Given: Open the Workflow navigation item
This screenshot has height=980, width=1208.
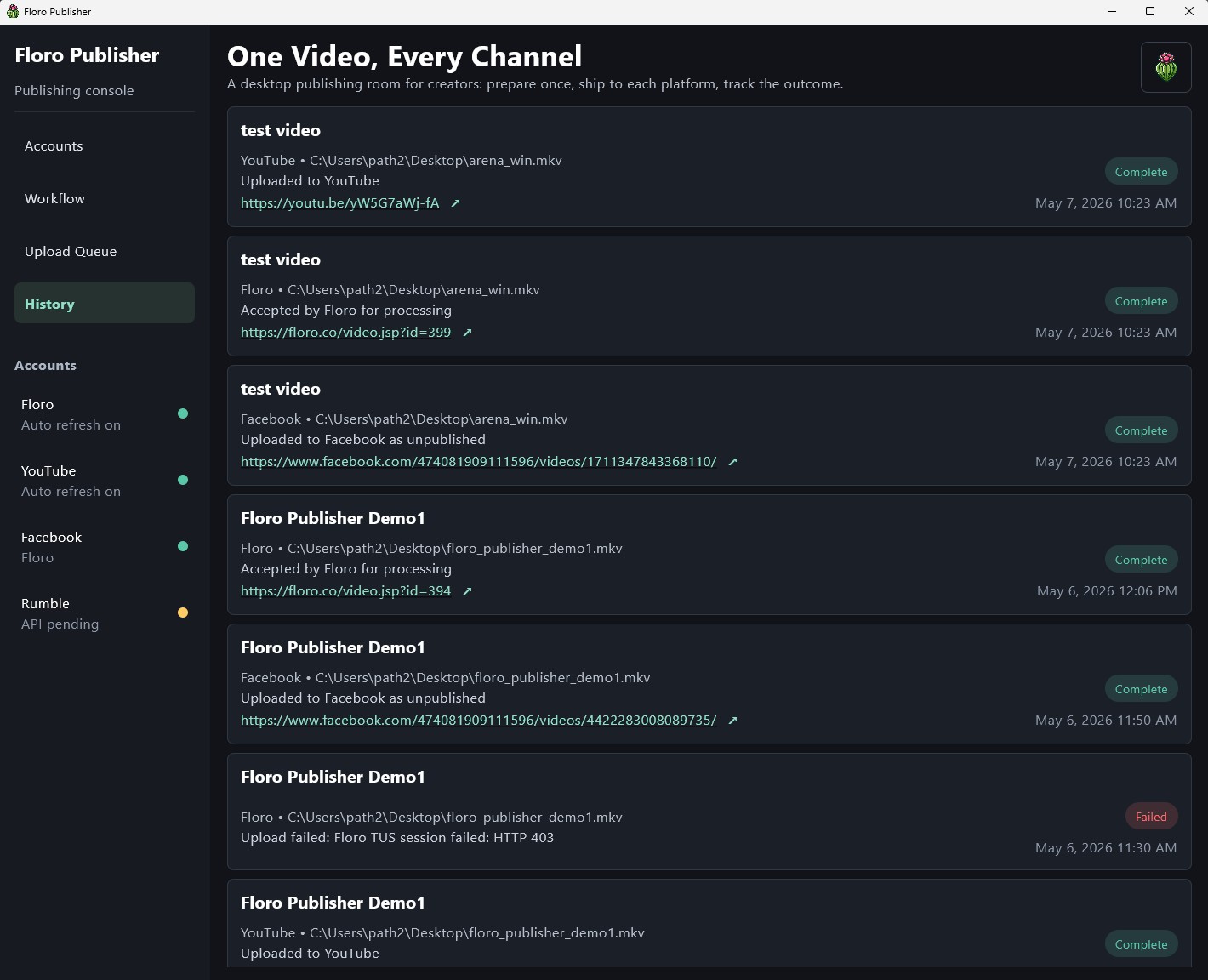Looking at the screenshot, I should point(105,199).
